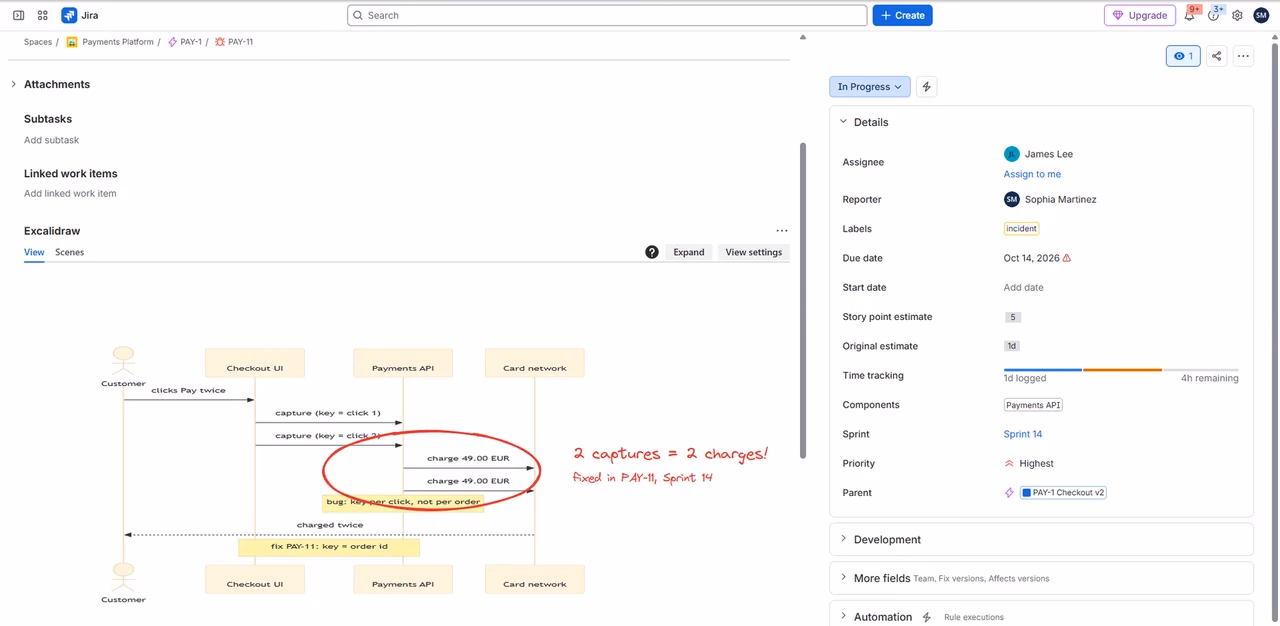Go to Jira home via logo
Screen dimensions: 1280x626
80,15
